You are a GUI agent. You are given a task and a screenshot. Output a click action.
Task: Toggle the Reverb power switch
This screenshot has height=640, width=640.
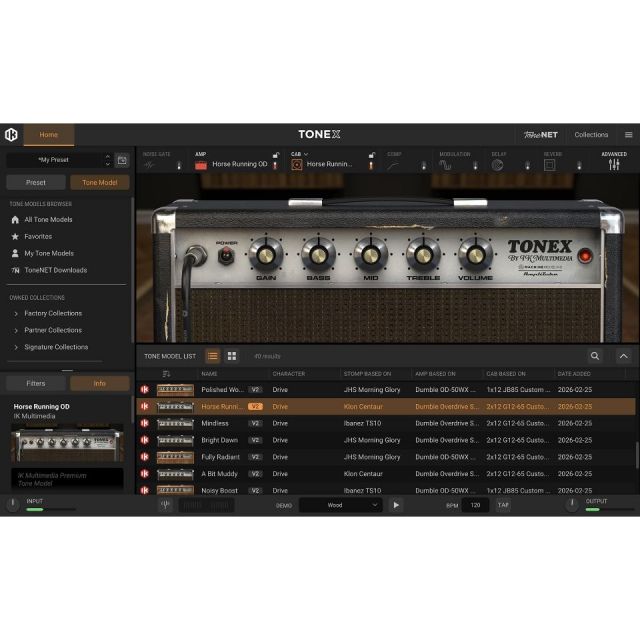(x=579, y=165)
